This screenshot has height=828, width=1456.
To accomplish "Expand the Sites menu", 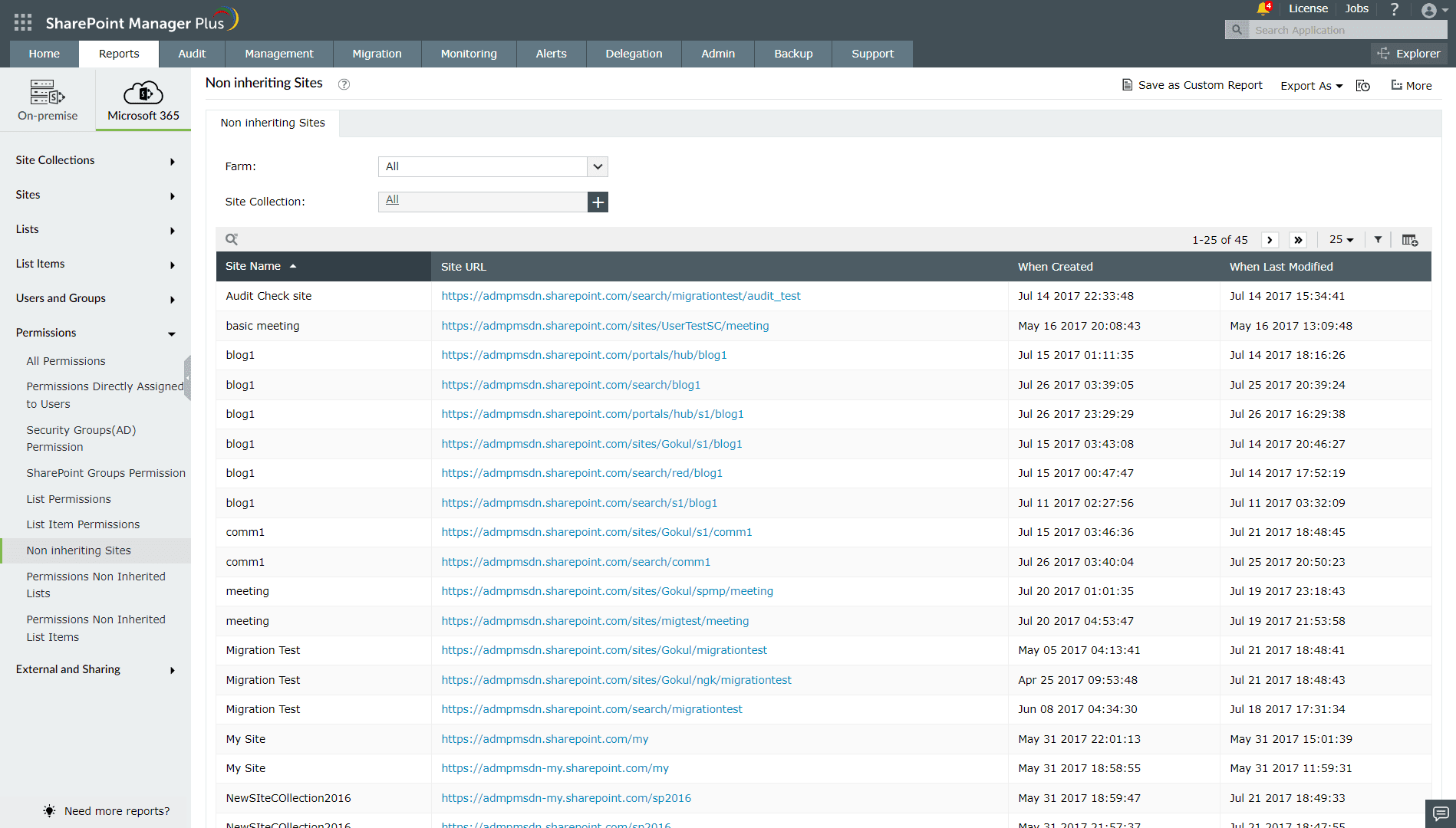I will coord(95,195).
